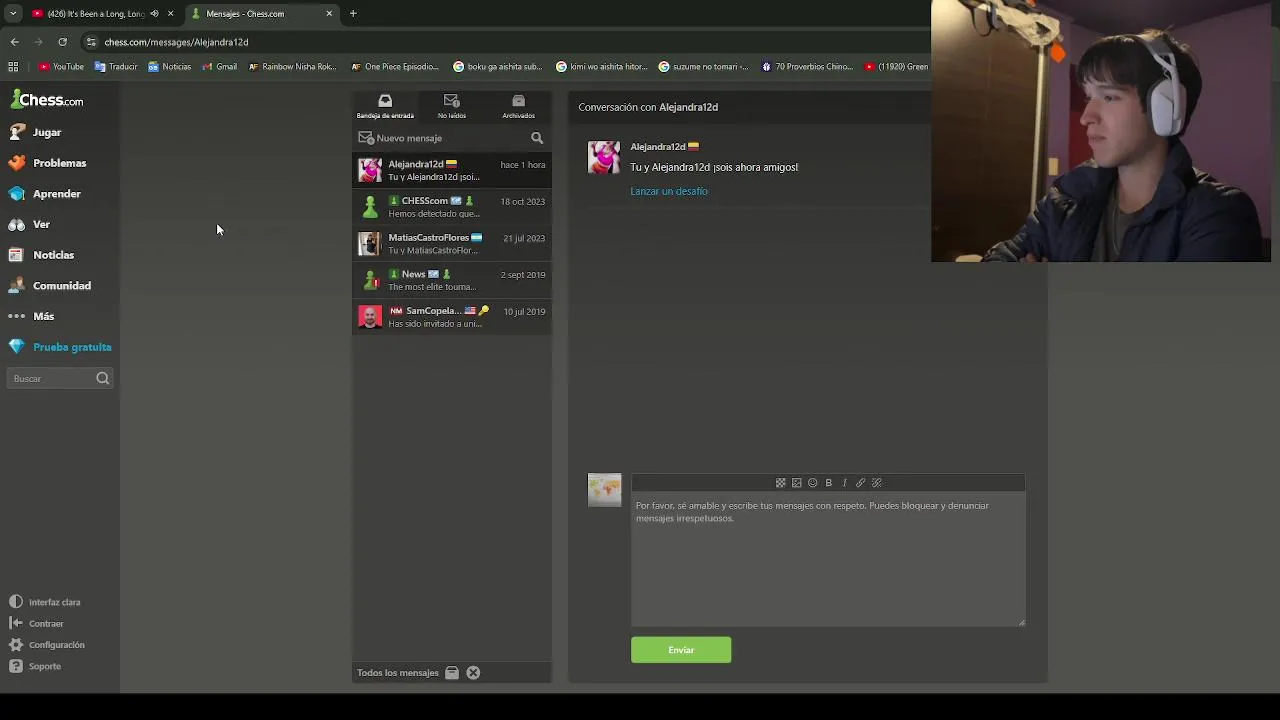Click the remove link icon
The width and height of the screenshot is (1280, 720).
(876, 483)
